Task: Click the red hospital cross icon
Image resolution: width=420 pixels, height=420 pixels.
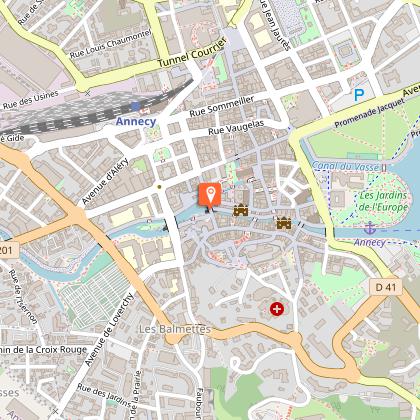Action: (x=277, y=309)
